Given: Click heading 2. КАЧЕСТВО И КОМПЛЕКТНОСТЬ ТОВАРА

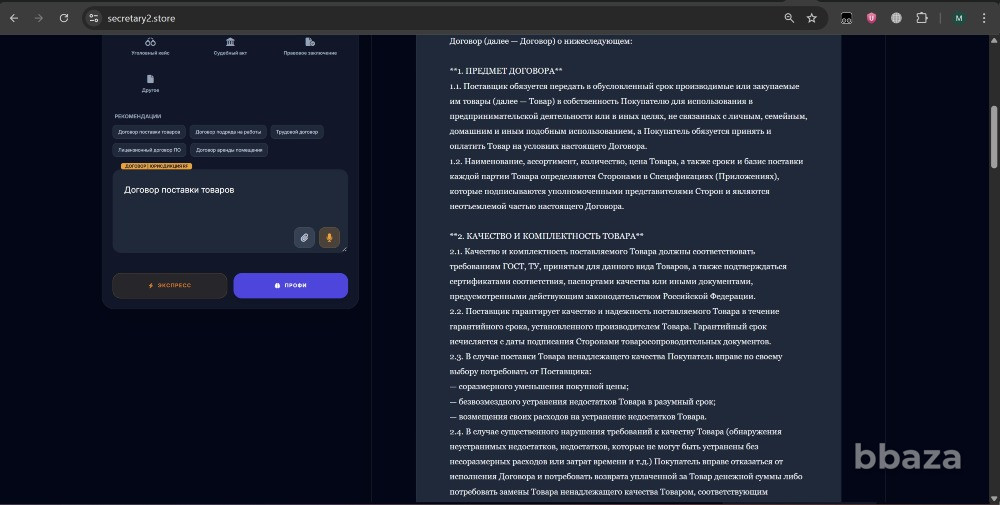Looking at the screenshot, I should 547,236.
